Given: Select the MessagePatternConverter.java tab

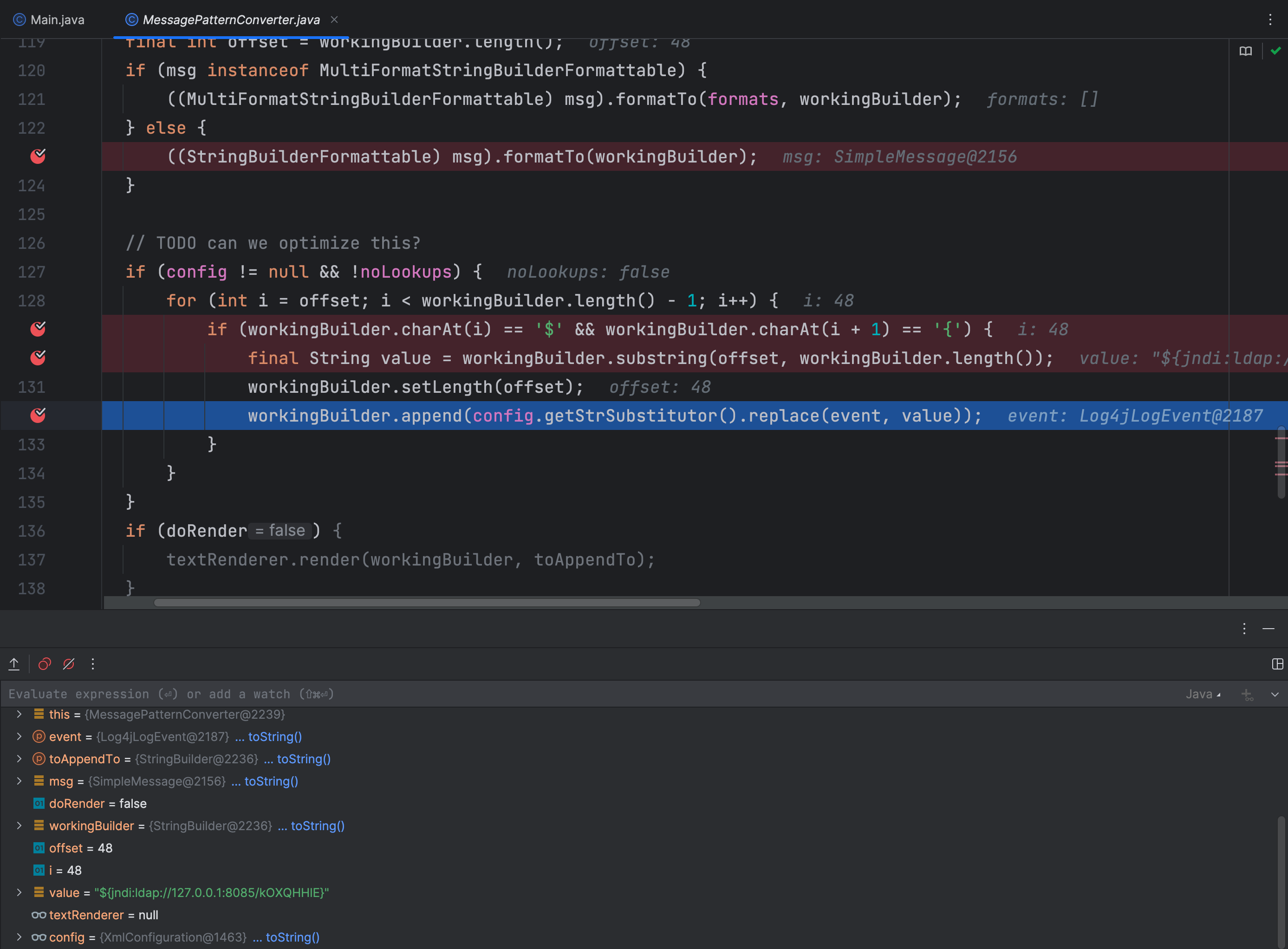Looking at the screenshot, I should 231,19.
